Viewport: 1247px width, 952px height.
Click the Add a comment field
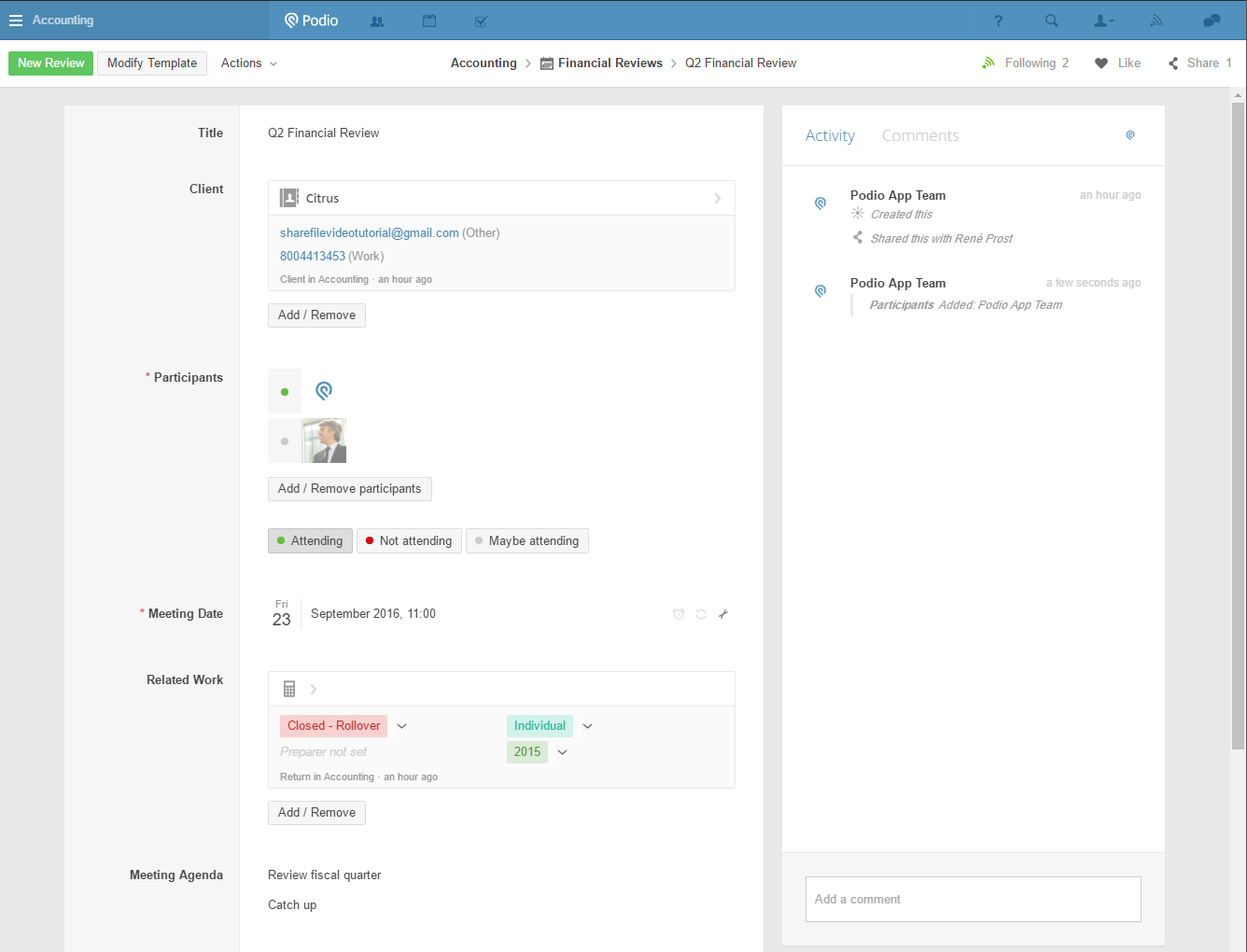click(973, 899)
